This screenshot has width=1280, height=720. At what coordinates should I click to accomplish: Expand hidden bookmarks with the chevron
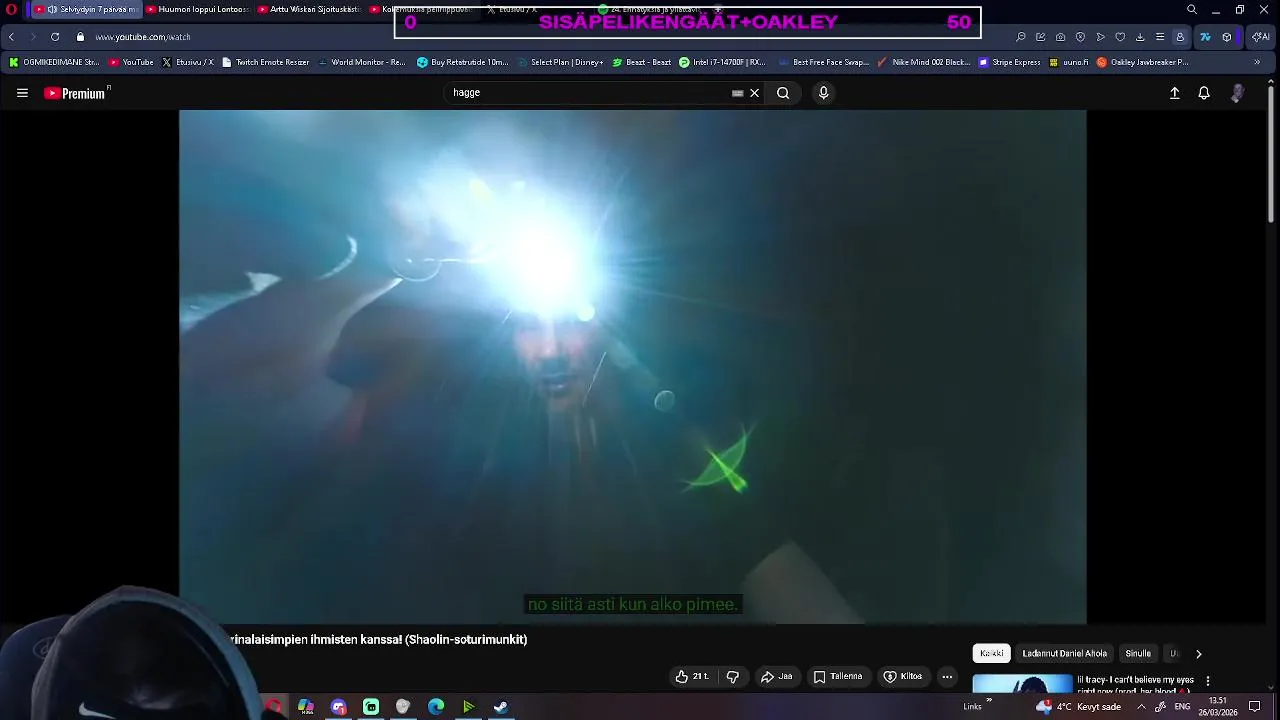(x=1258, y=62)
